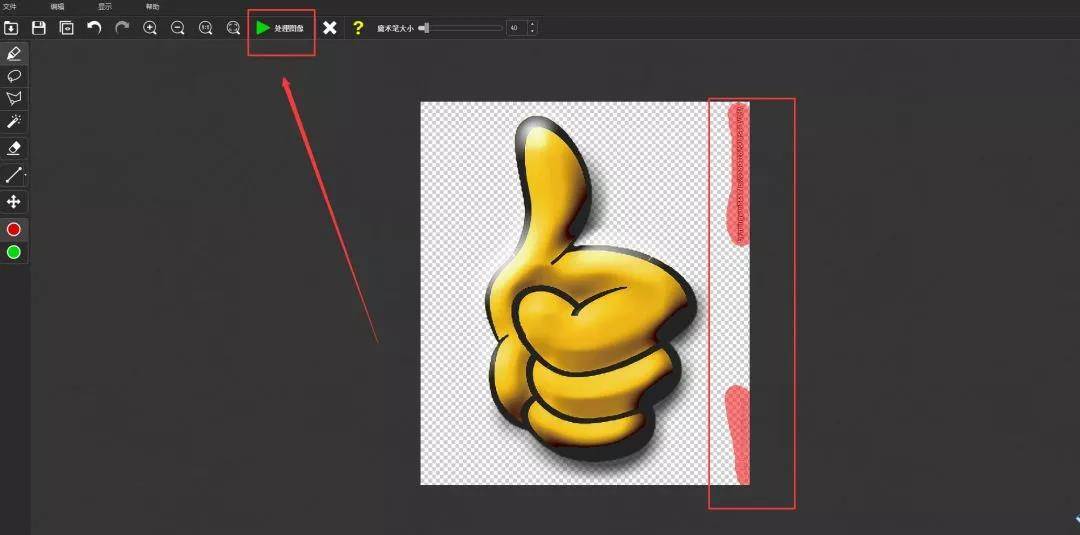
Task: Select the Marker tool in the sidebar
Action: [x=14, y=53]
